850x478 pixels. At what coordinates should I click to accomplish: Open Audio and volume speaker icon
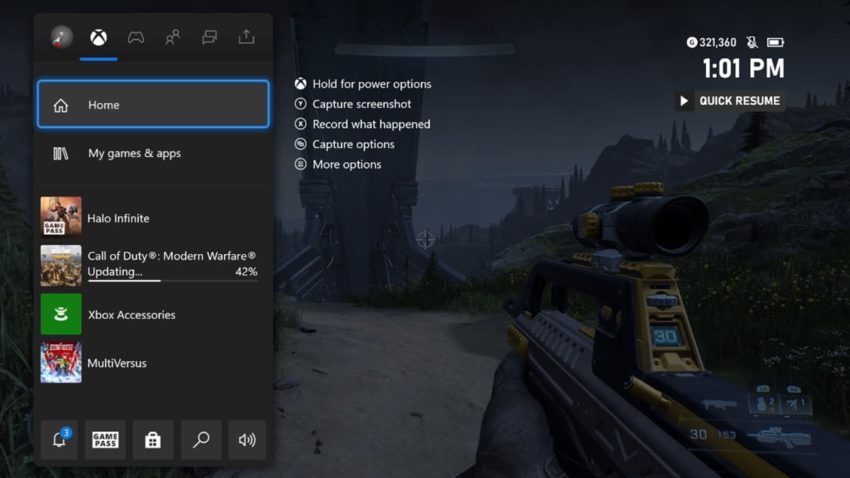247,440
